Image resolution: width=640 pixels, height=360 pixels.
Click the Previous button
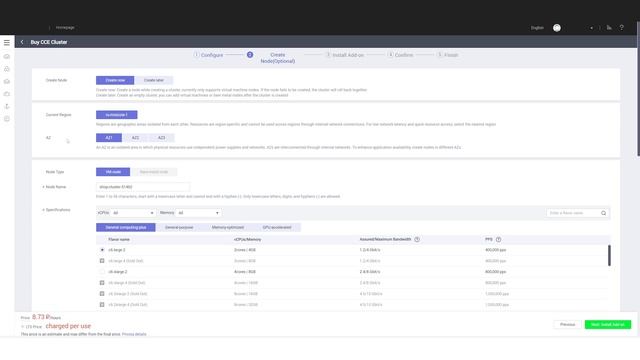(x=567, y=324)
